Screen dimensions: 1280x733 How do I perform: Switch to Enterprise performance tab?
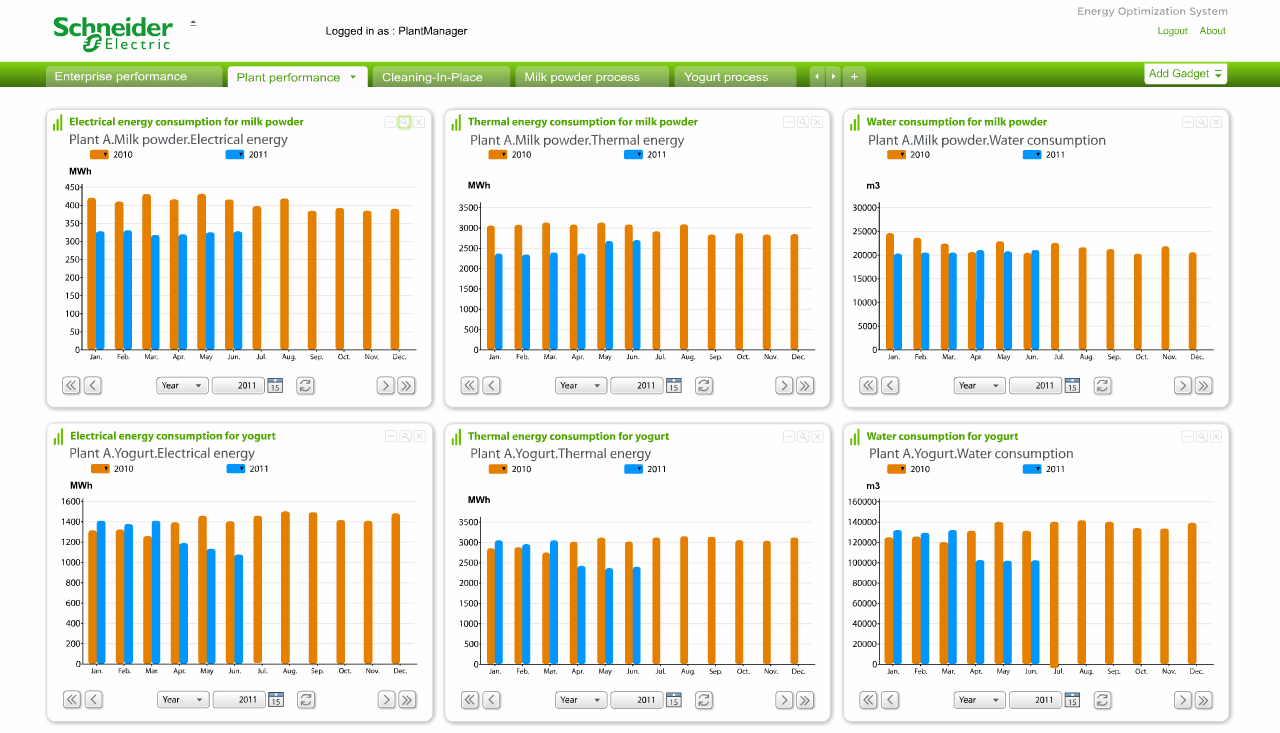[134, 76]
